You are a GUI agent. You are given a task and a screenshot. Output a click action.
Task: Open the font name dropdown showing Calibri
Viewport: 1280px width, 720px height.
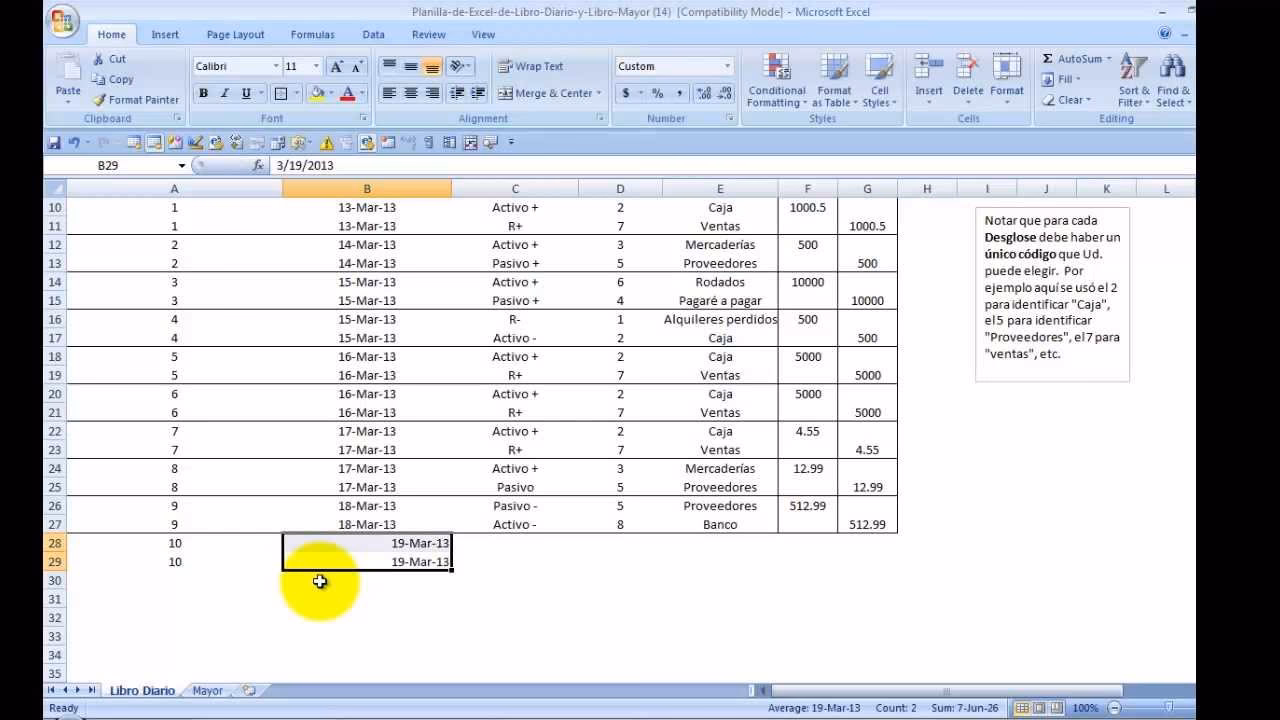point(278,65)
